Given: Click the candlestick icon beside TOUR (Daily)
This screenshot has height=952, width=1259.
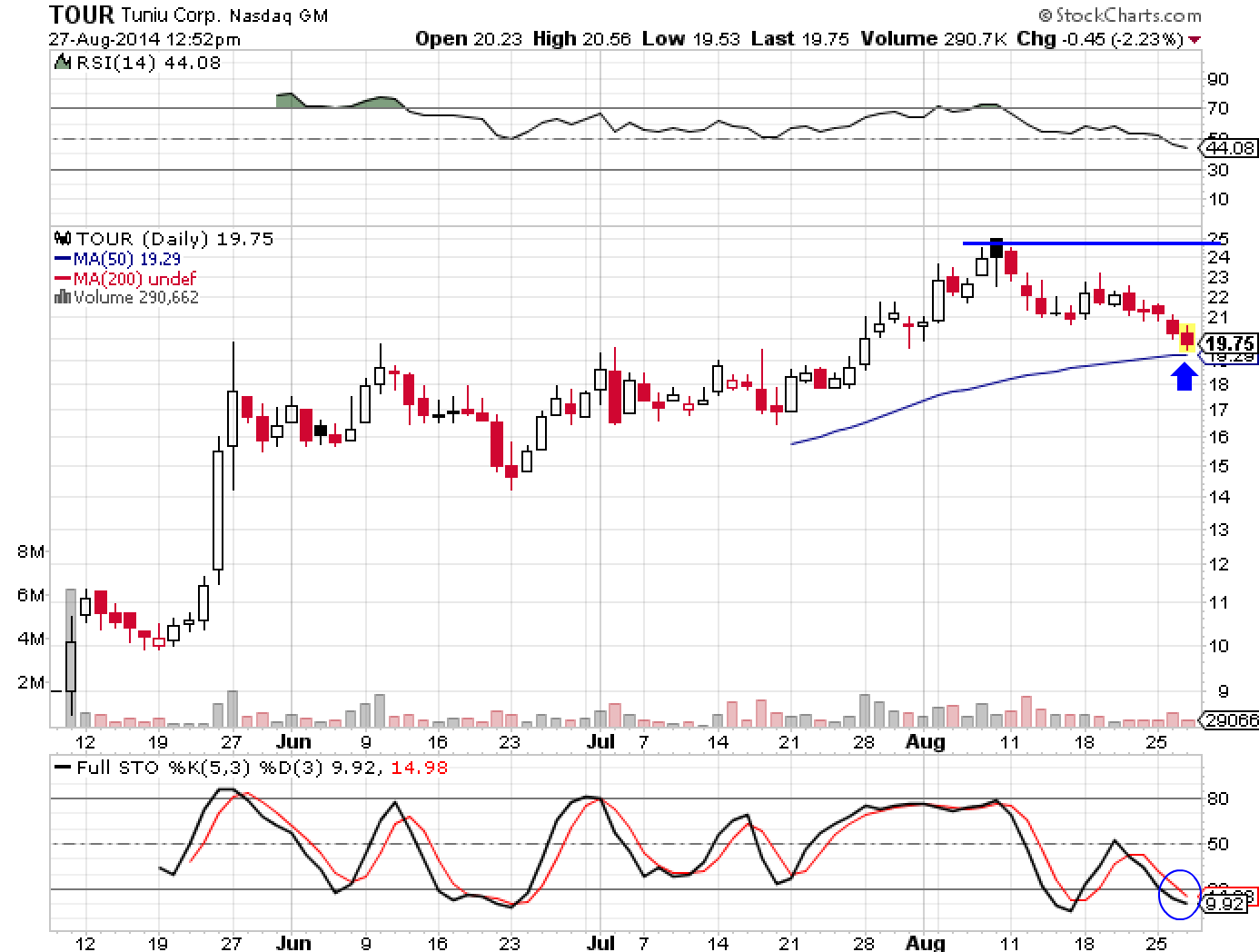Looking at the screenshot, I should click(x=62, y=239).
